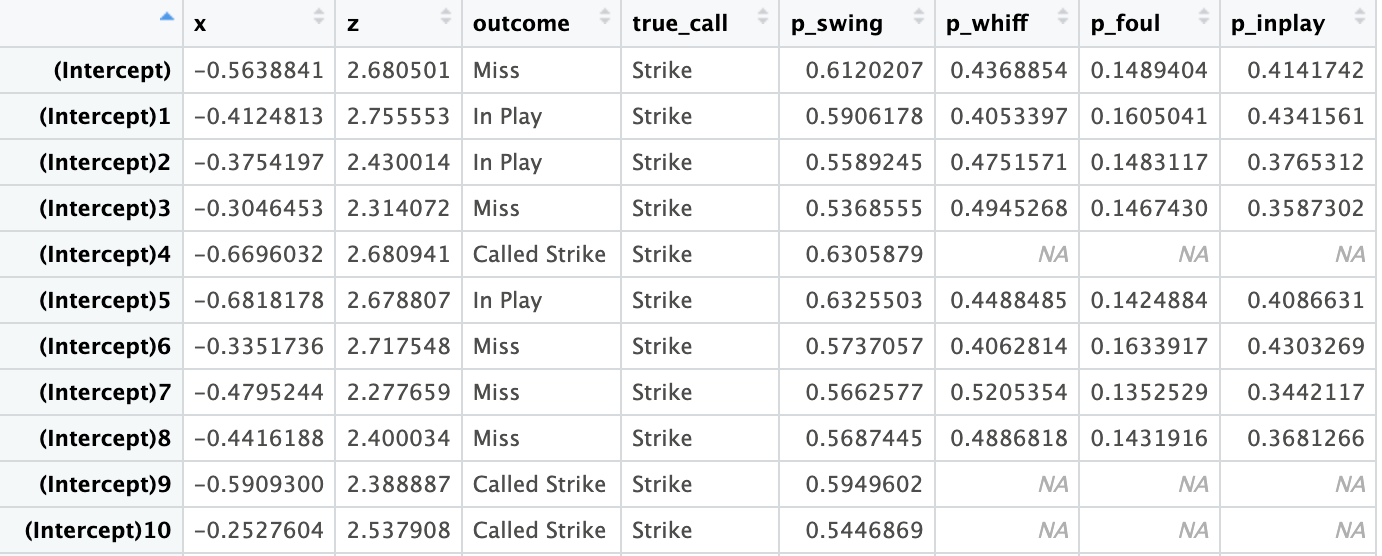Sort by the z column arrows
This screenshot has height=556, width=1382.
447,17
